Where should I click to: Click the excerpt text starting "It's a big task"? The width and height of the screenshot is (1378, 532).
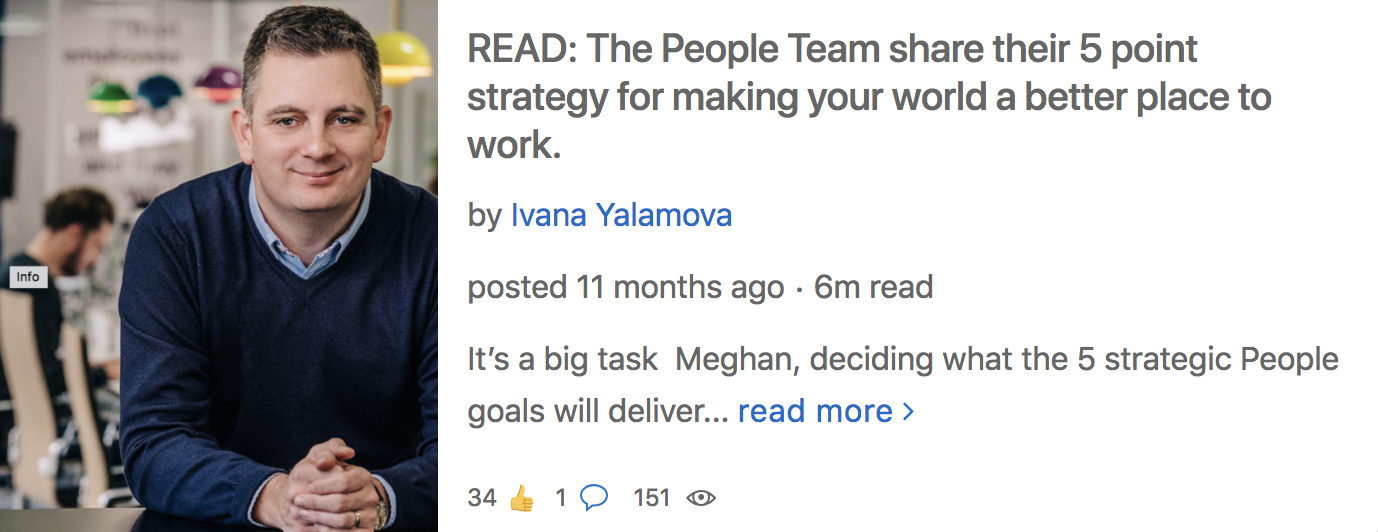click(902, 360)
